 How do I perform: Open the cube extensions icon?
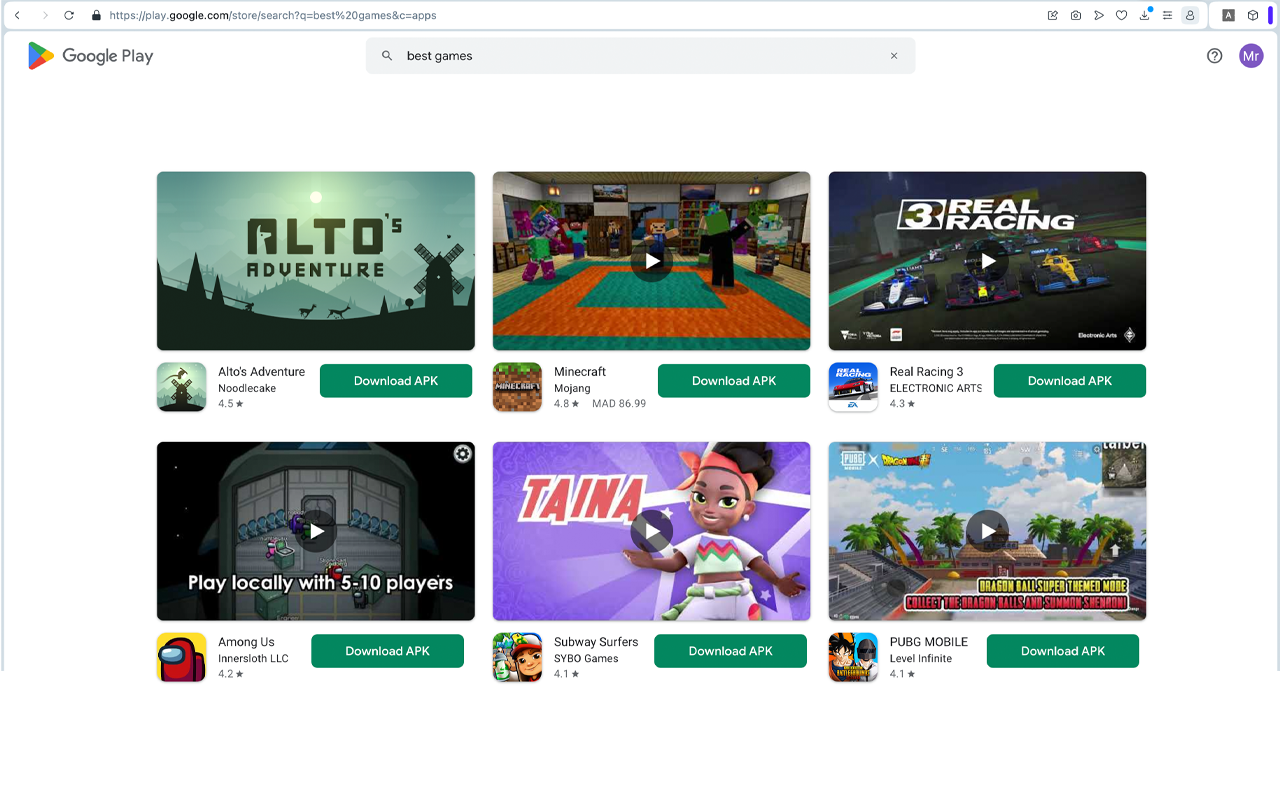(x=1252, y=15)
